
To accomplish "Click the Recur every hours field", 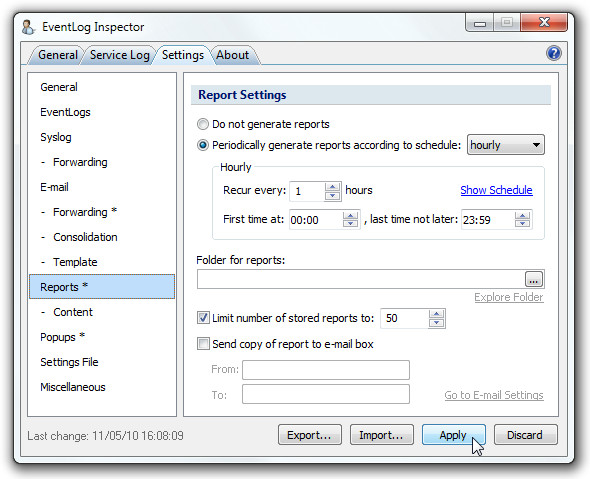I will [307, 191].
